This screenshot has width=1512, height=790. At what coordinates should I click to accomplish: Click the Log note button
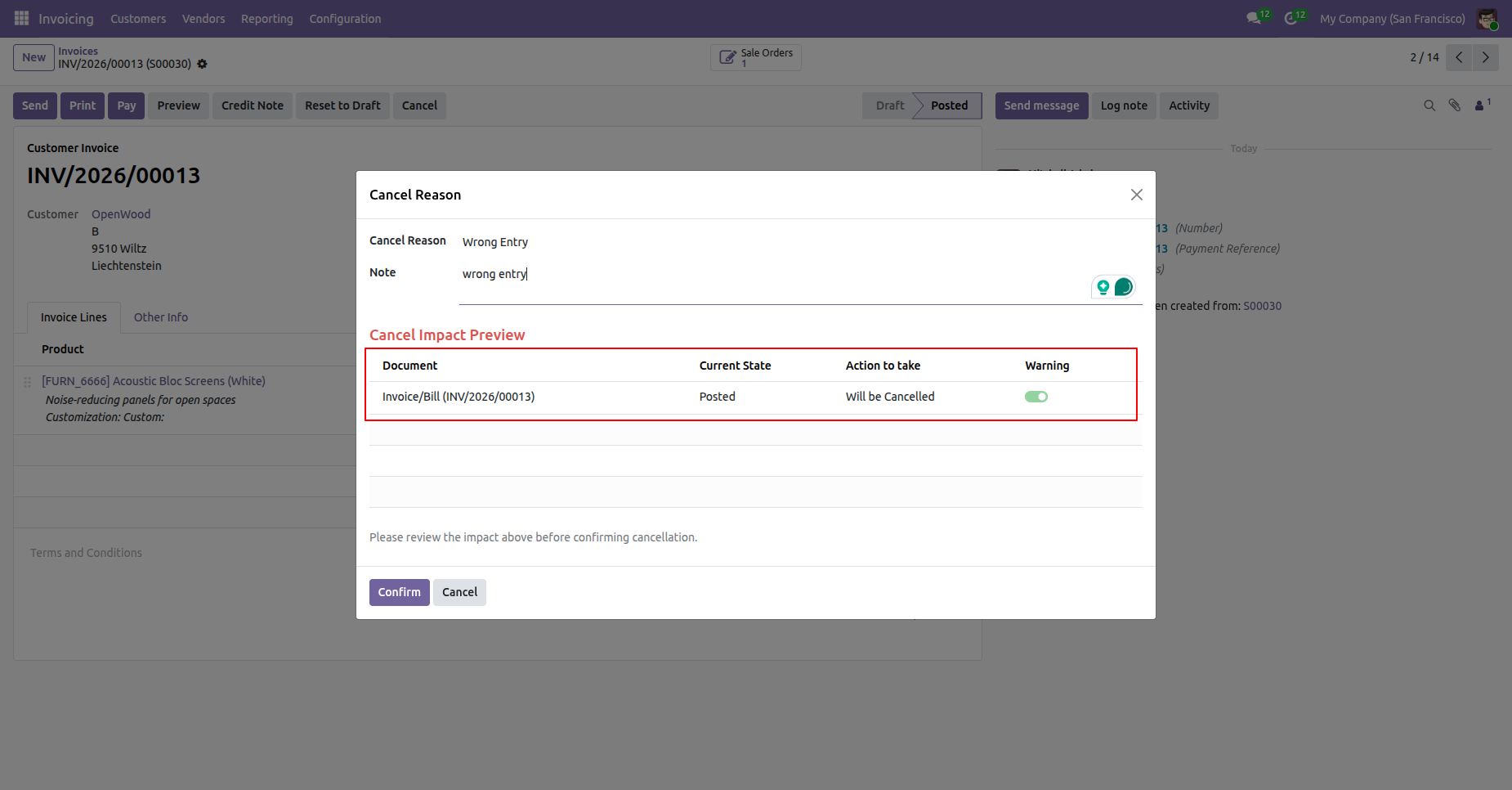tap(1124, 105)
